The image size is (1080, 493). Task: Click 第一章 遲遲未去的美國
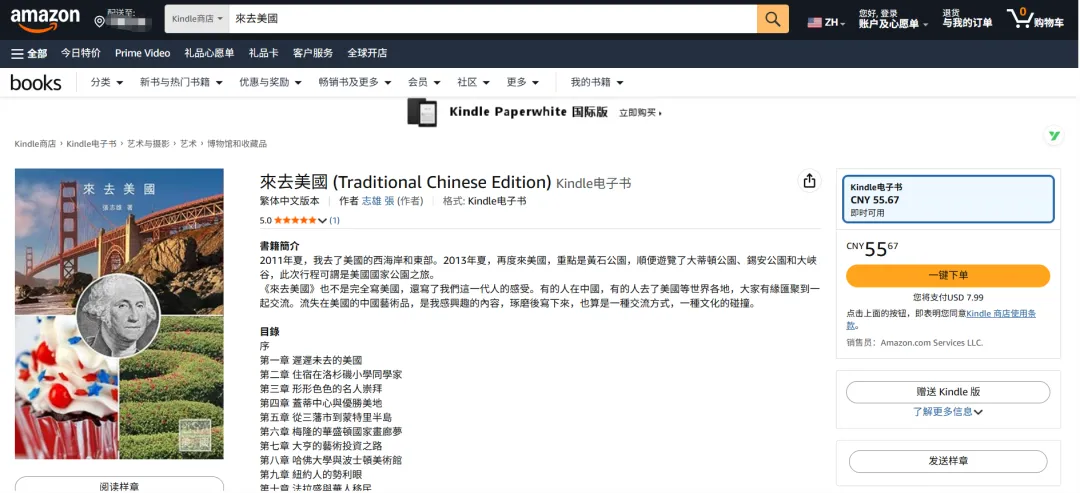[311, 360]
